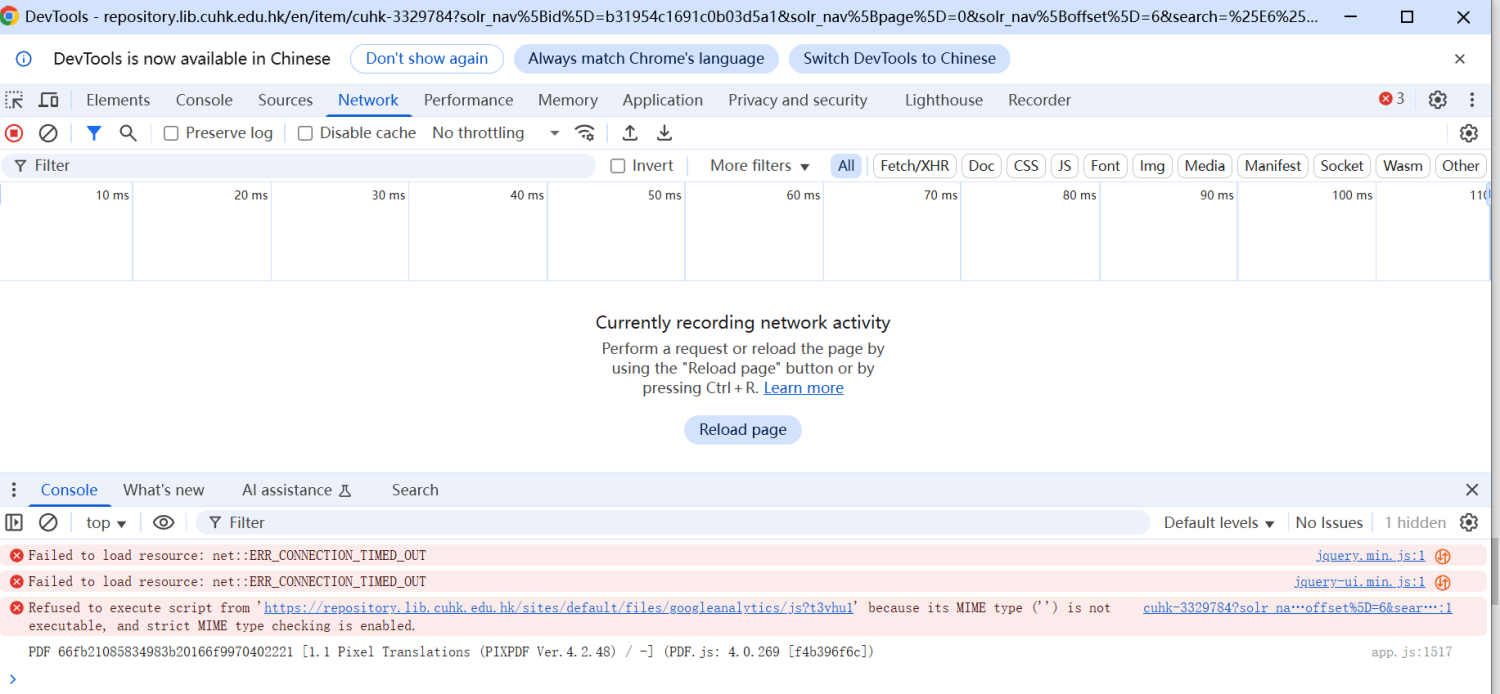Tick the Invert filter checkbox
This screenshot has height=694, width=1500.
tap(618, 166)
